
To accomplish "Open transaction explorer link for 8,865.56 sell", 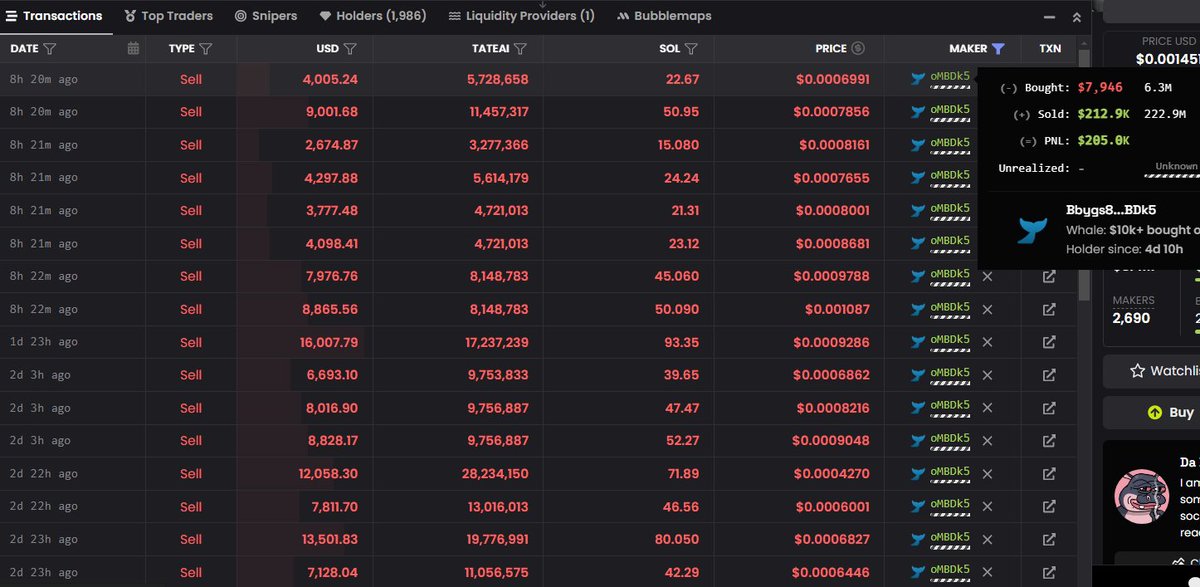I will [1049, 310].
